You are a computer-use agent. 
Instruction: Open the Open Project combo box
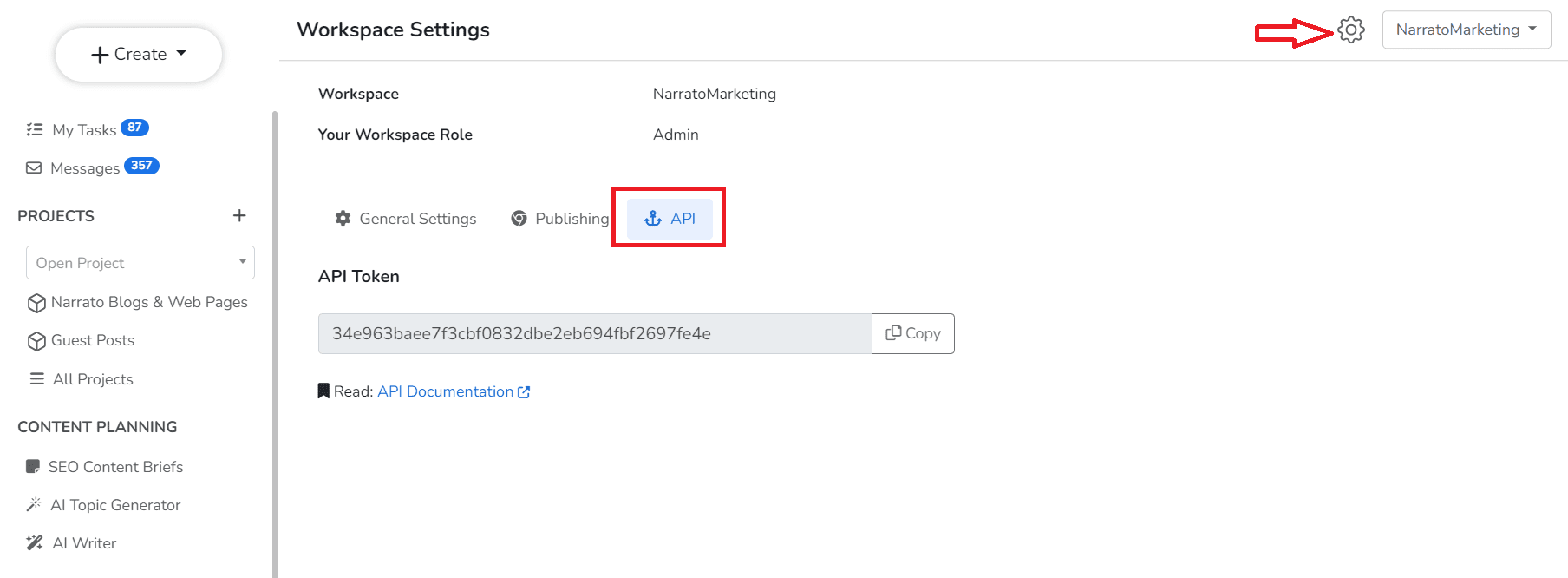140,262
